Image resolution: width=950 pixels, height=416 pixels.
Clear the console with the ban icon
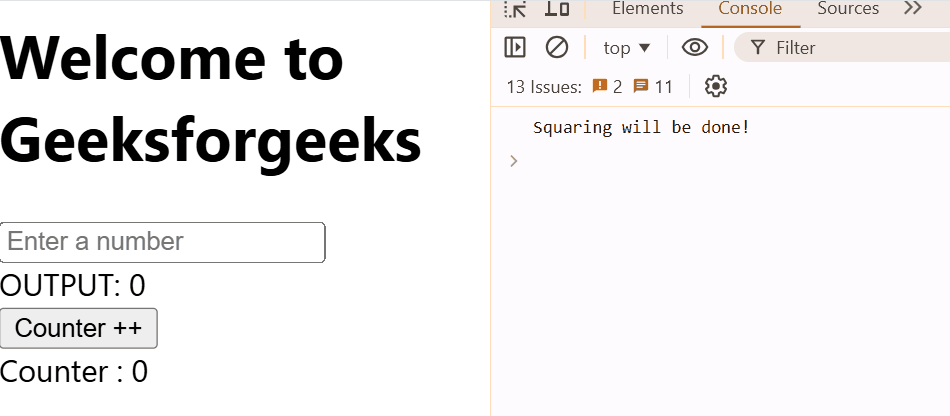(x=556, y=47)
